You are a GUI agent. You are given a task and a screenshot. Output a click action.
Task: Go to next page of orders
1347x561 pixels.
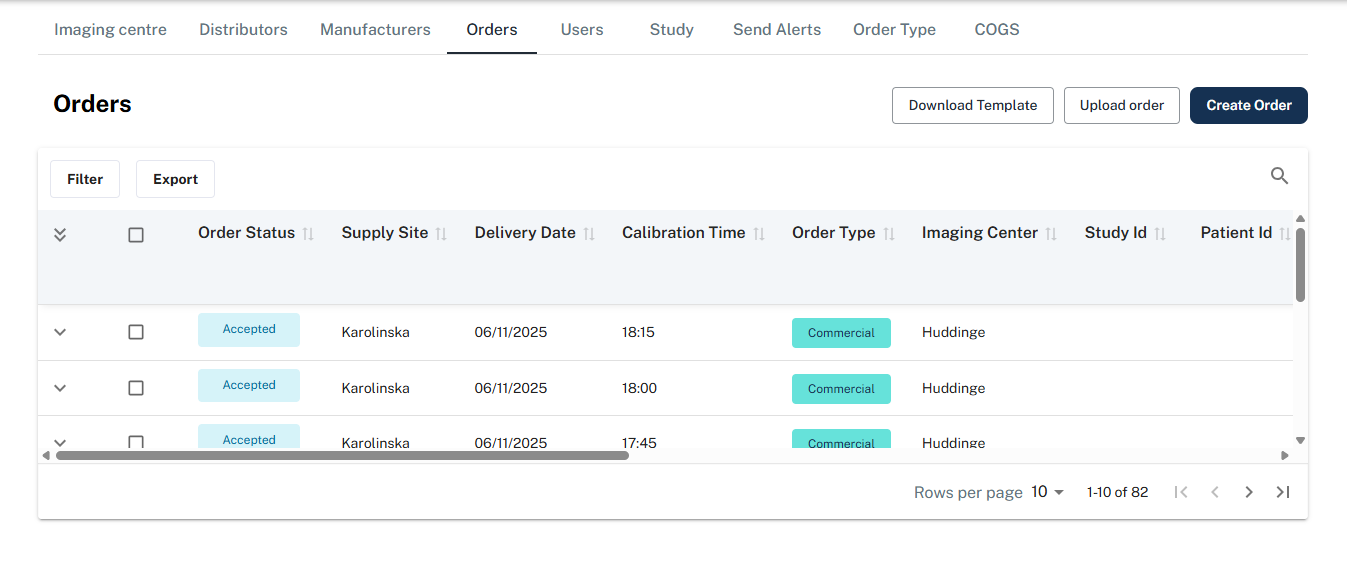[x=1249, y=492]
